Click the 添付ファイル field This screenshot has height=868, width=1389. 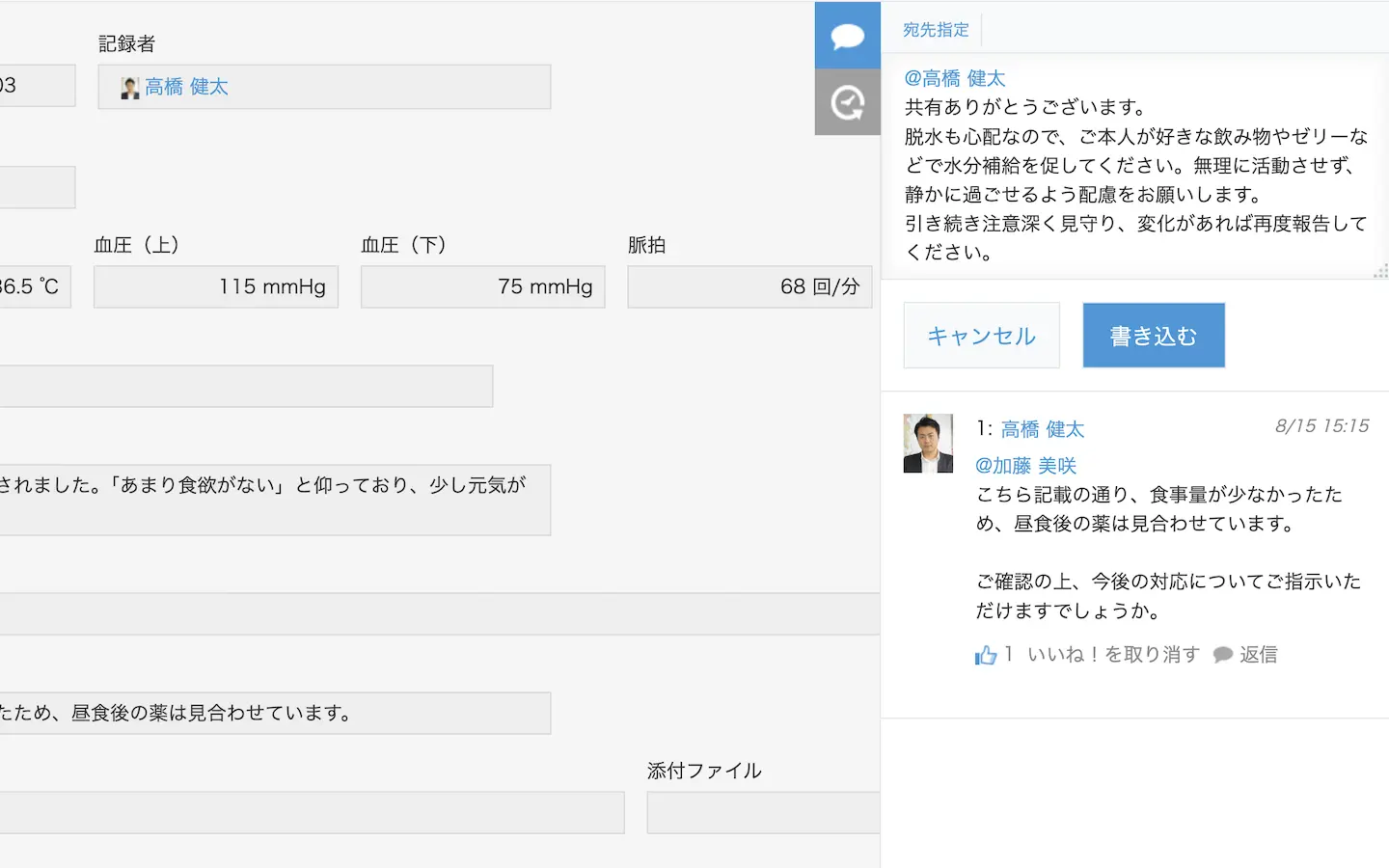coord(763,812)
